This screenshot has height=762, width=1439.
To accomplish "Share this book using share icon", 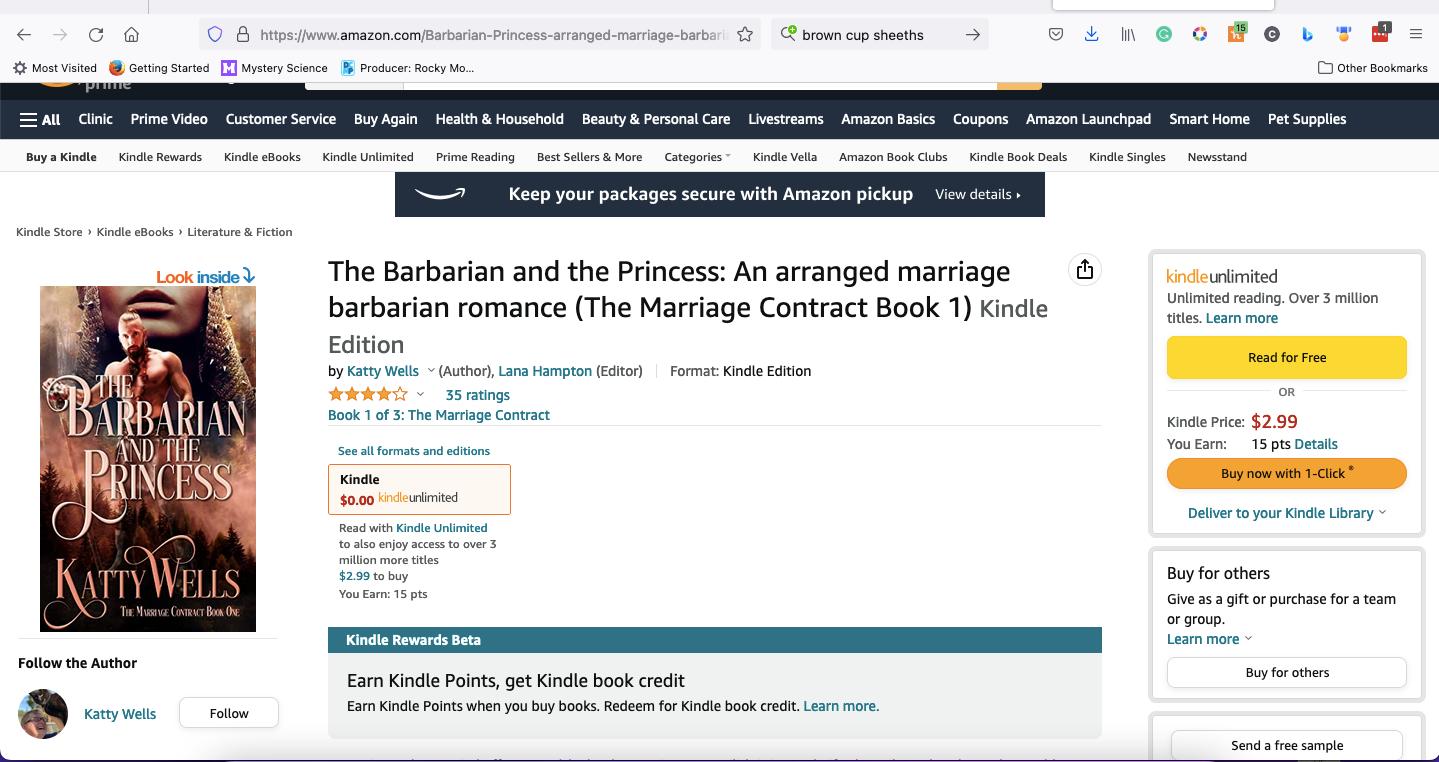I will (x=1085, y=269).
